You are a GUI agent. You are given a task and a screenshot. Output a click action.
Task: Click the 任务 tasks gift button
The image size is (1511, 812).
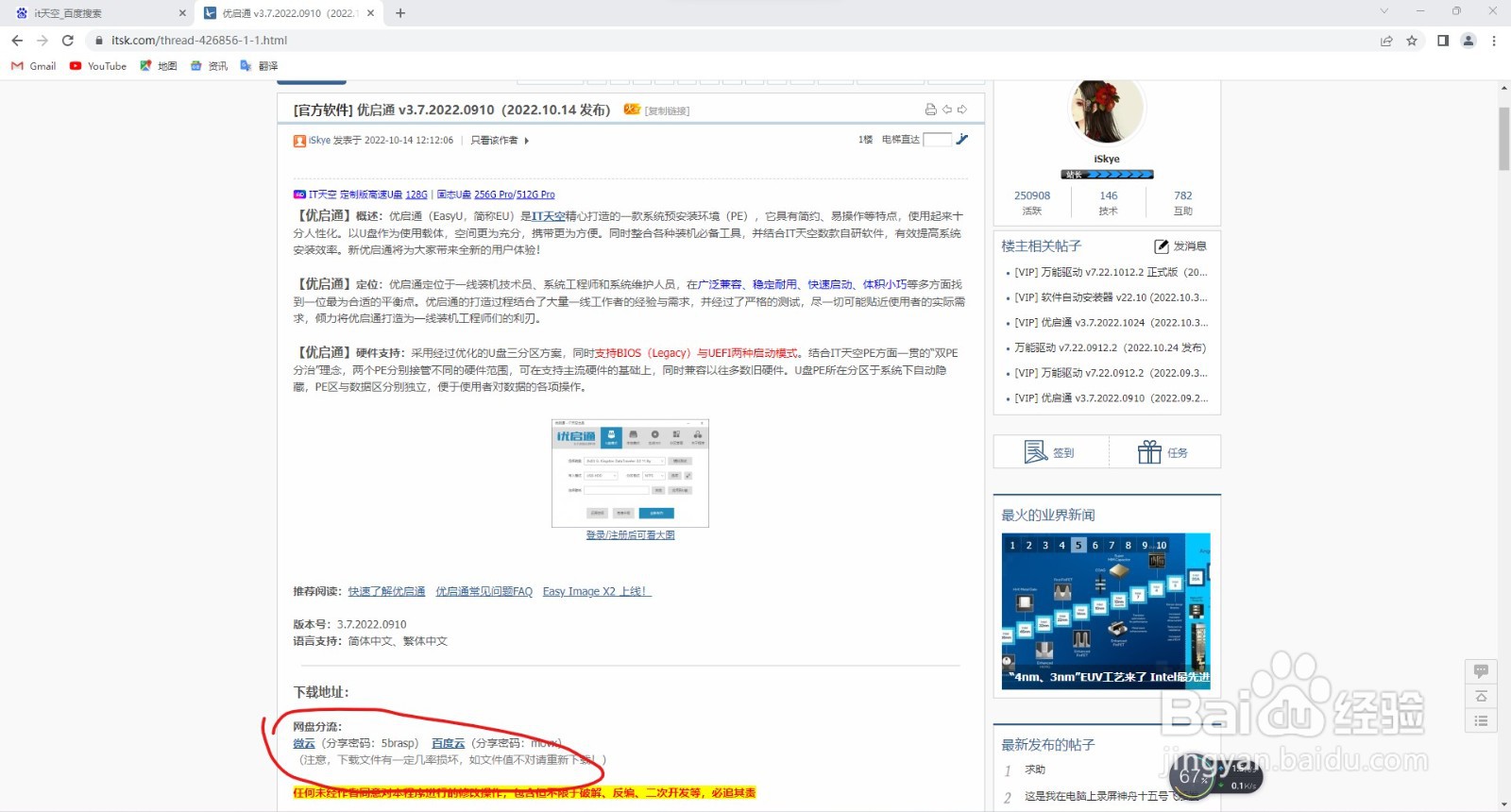point(1163,452)
